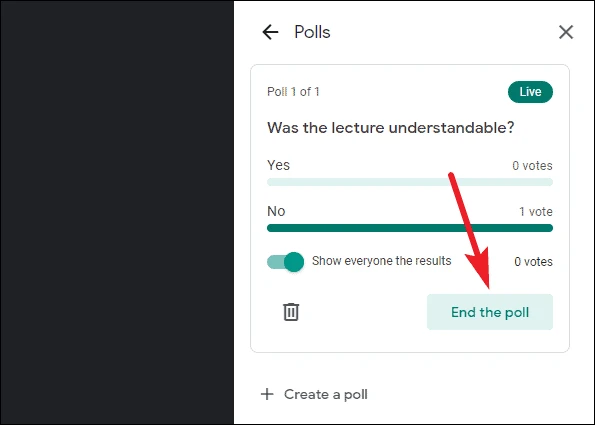Click the Yes answer label

tap(279, 165)
